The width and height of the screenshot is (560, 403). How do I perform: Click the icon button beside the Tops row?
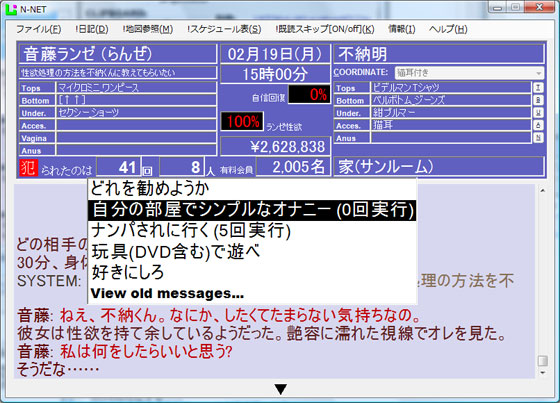pos(538,88)
